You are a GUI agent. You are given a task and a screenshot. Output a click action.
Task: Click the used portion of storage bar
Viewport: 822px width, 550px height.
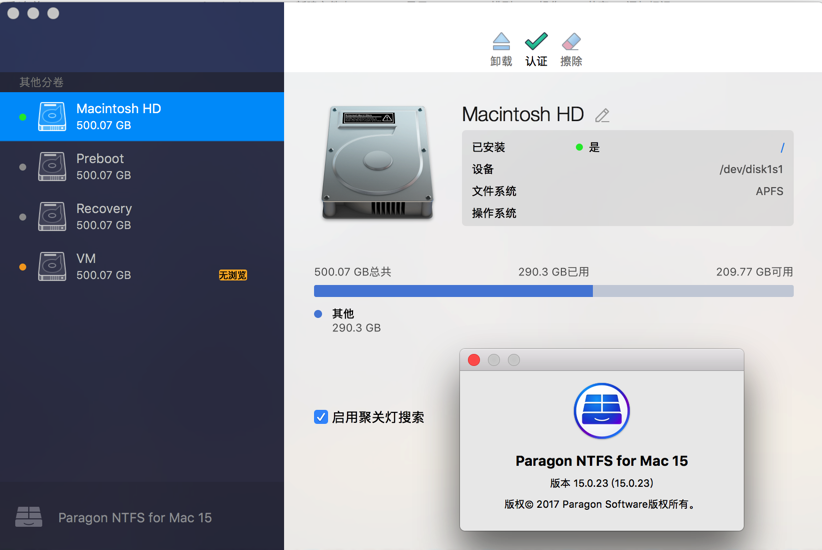coord(453,291)
